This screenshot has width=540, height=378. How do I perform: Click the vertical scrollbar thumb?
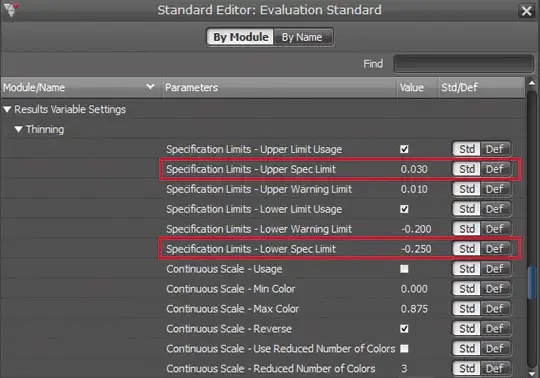pos(532,282)
